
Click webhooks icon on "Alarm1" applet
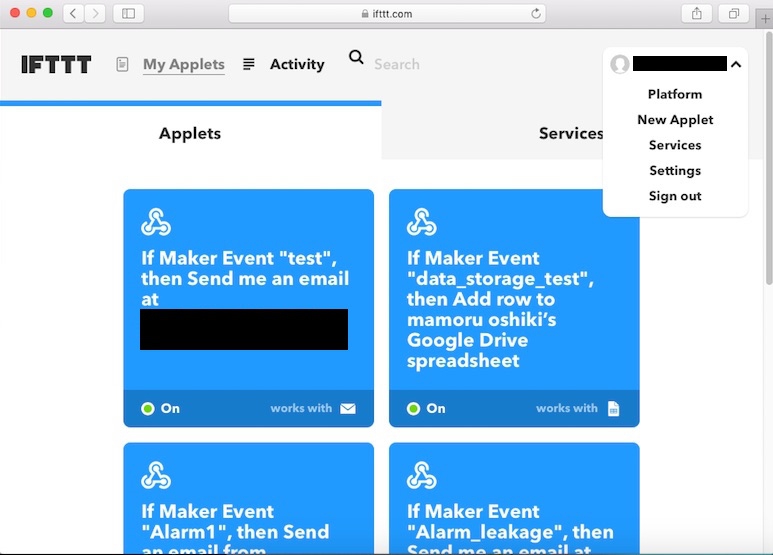click(156, 475)
